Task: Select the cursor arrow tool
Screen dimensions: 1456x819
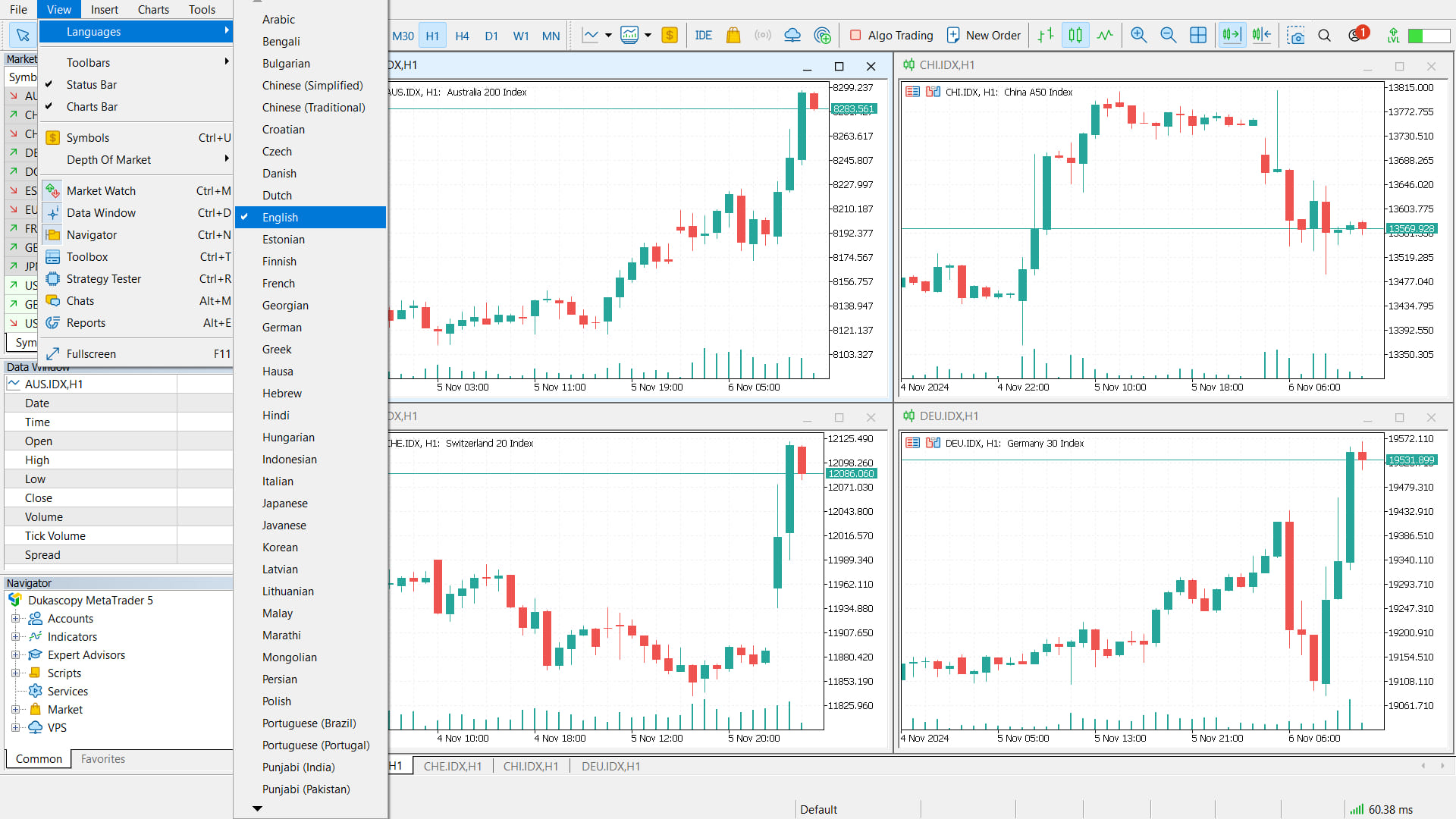Action: pos(23,35)
